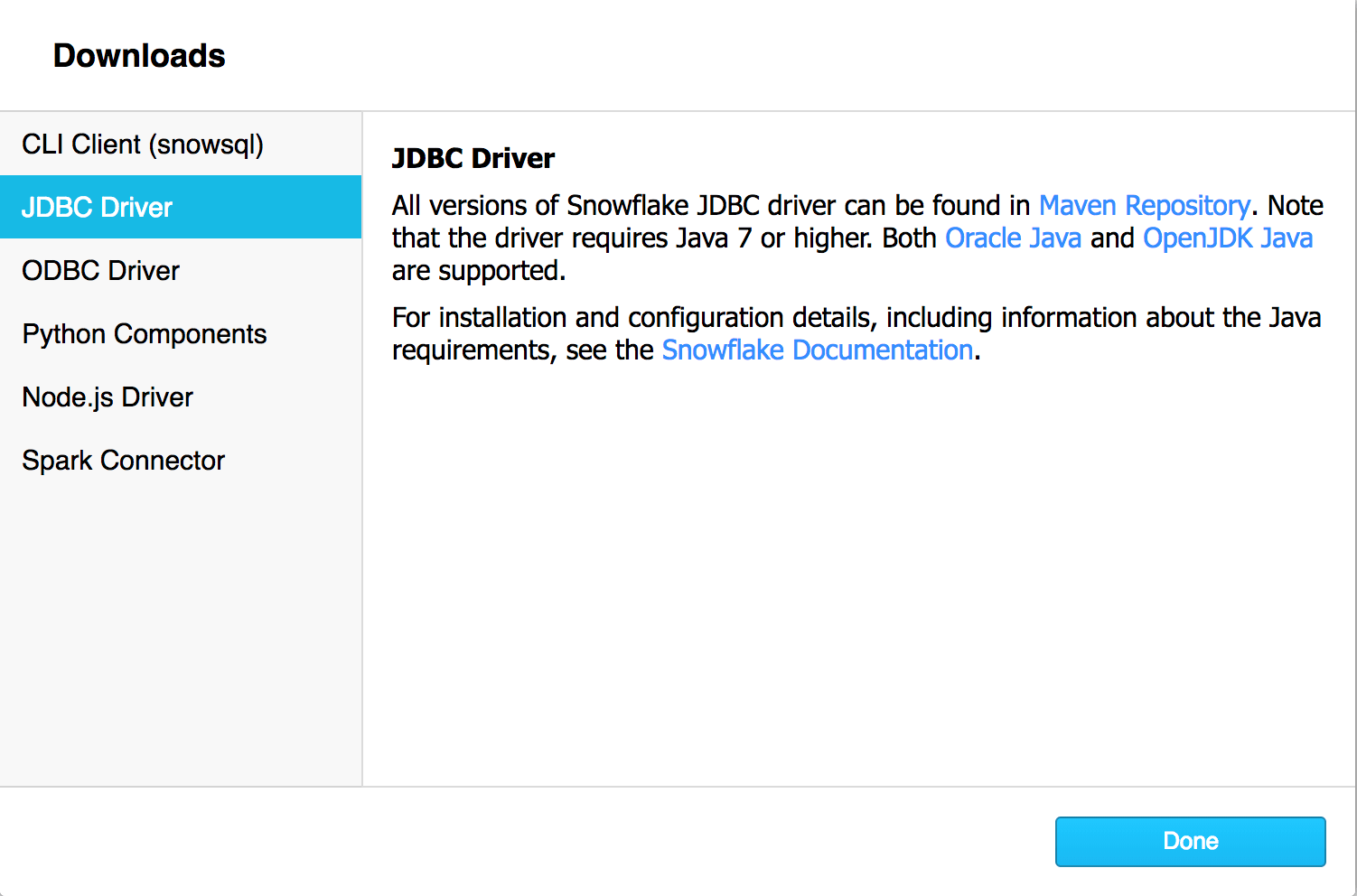The width and height of the screenshot is (1357, 896).
Task: Select the highlighted JDBC Driver entry
Action: 97,207
